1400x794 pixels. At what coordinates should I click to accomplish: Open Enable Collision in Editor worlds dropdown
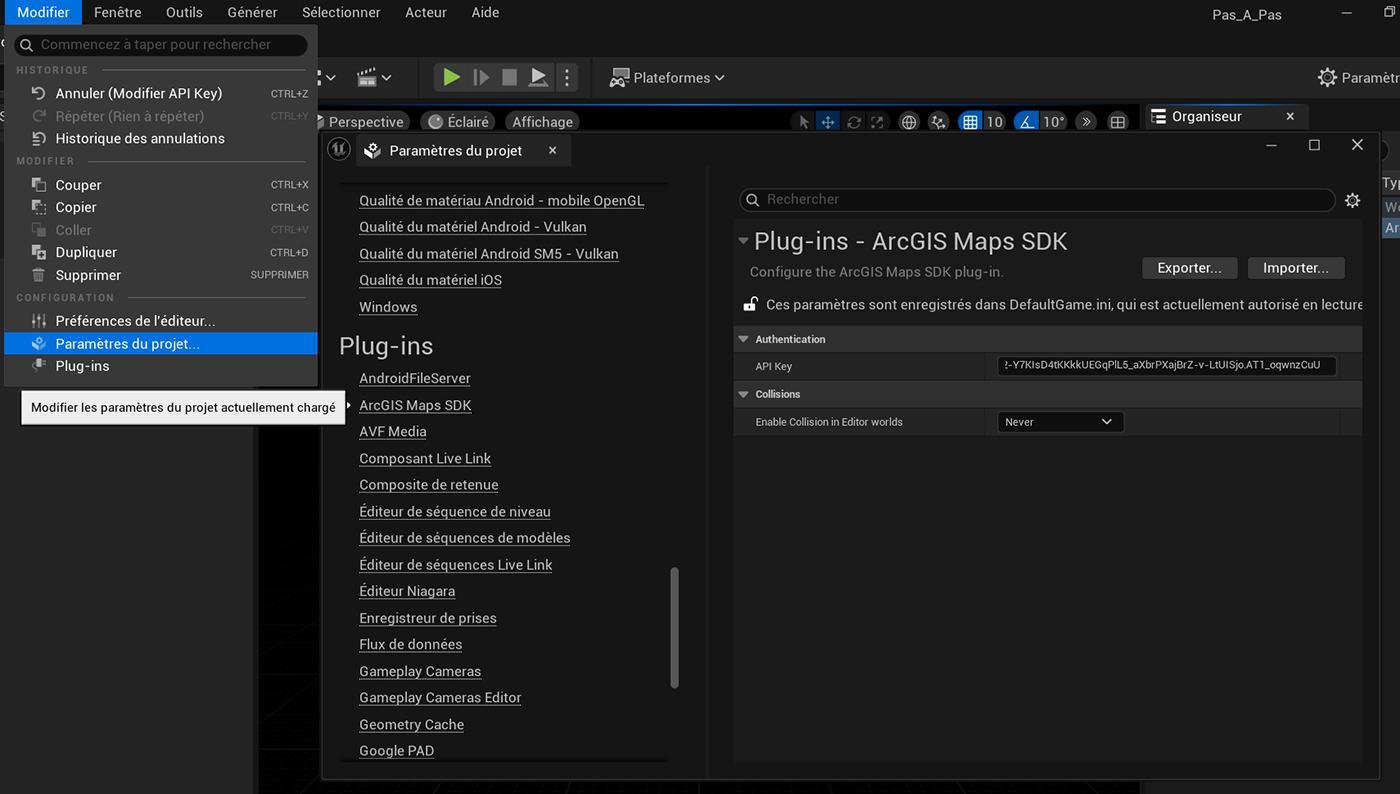[1060, 422]
